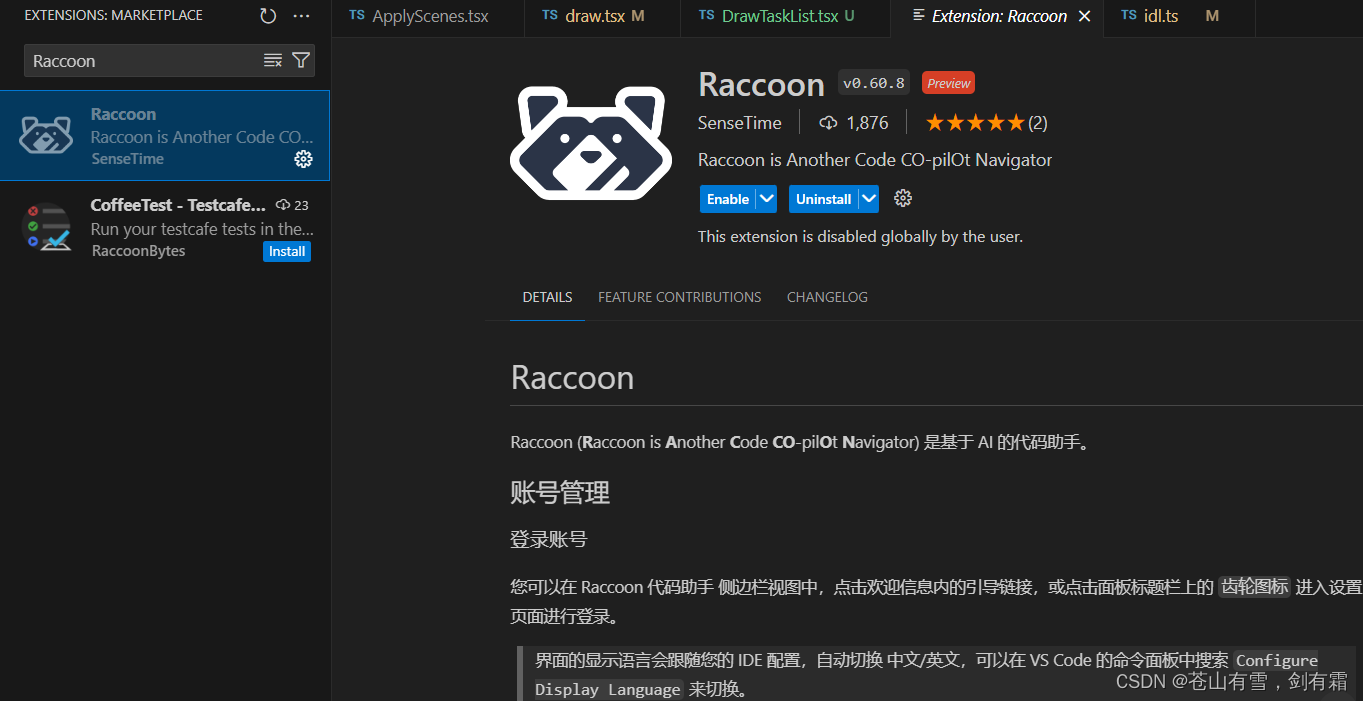Install the CoffeeTest extension
The width and height of the screenshot is (1363, 701).
pyautogui.click(x=287, y=251)
